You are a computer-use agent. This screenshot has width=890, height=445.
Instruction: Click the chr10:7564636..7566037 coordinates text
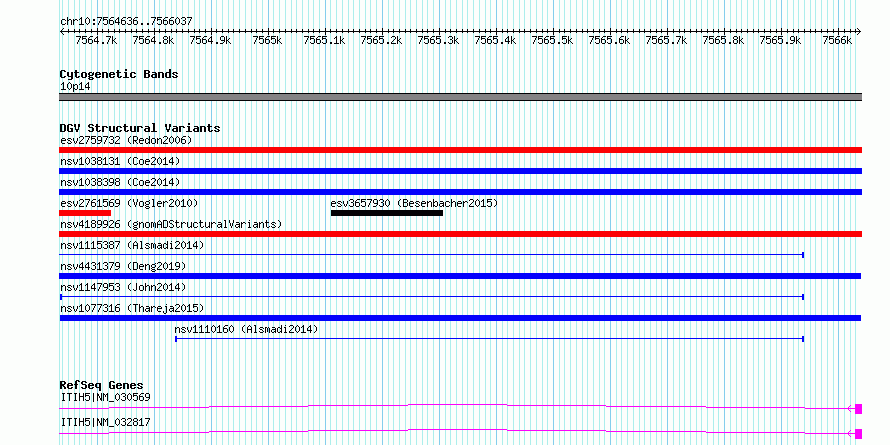click(x=127, y=21)
